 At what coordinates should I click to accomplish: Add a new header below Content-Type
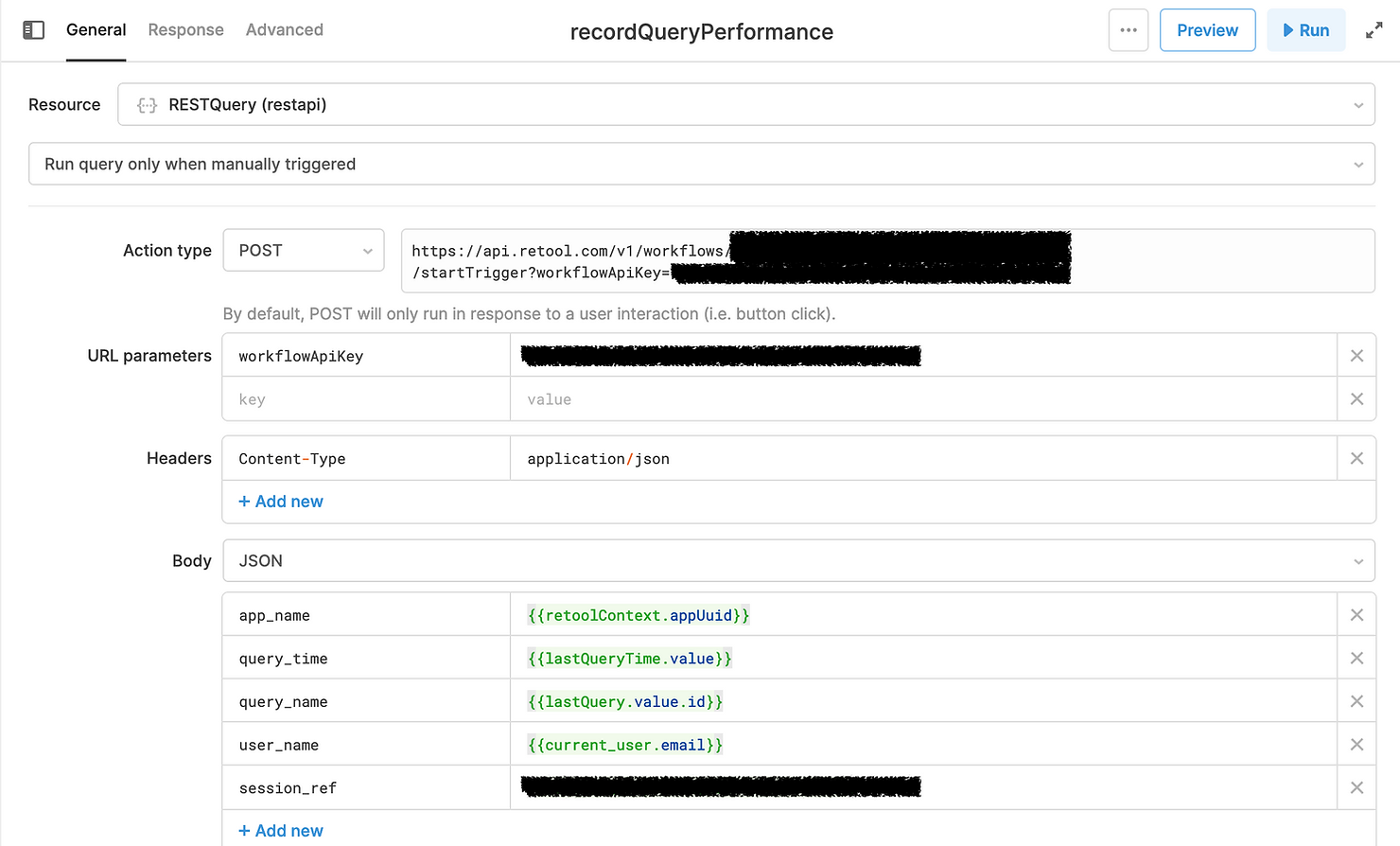280,502
